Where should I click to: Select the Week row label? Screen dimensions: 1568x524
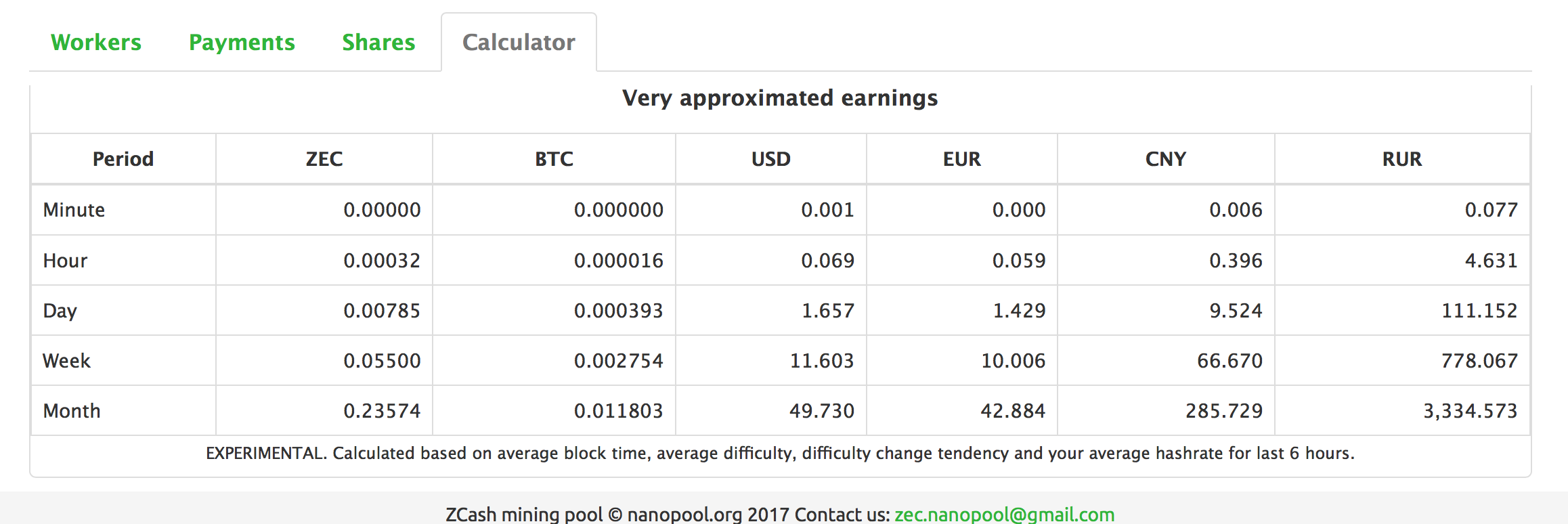[66, 361]
